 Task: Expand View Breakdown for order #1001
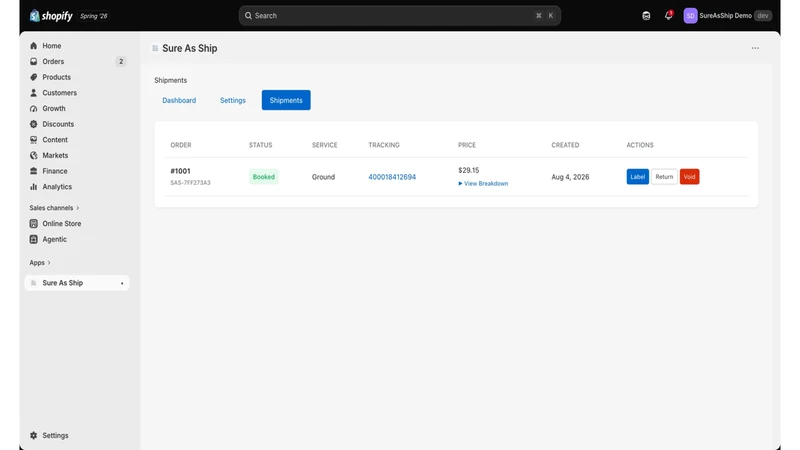point(483,184)
